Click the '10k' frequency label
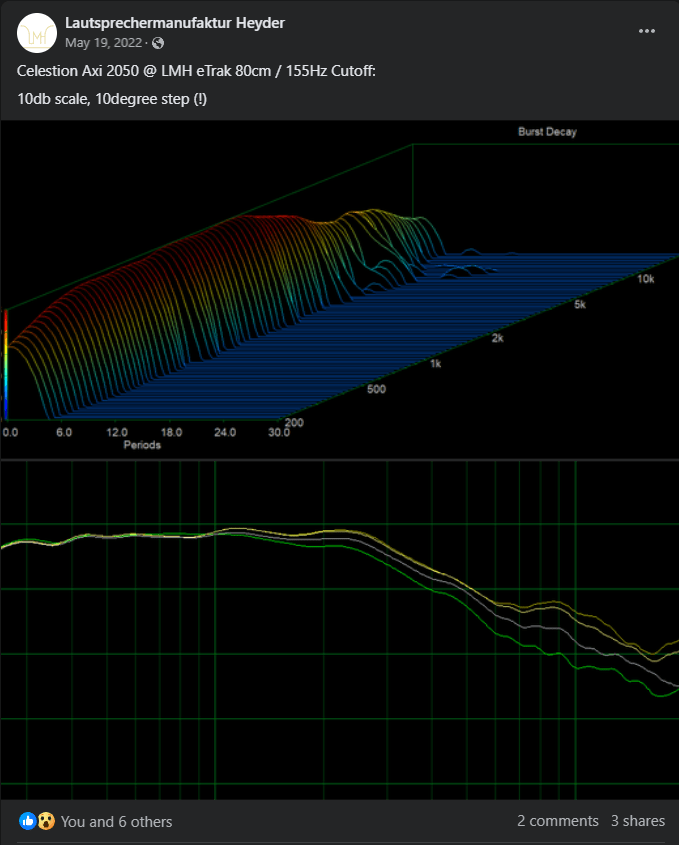This screenshot has width=679, height=845. tap(646, 279)
